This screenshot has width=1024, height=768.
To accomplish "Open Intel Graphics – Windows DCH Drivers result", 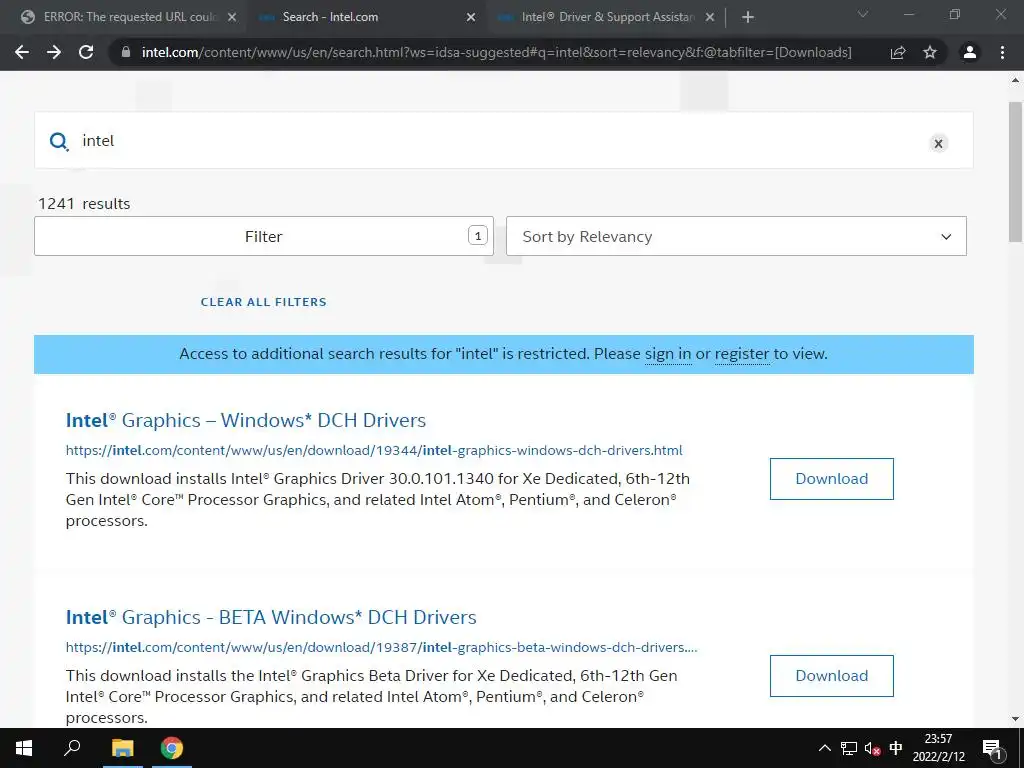I will pos(246,420).
